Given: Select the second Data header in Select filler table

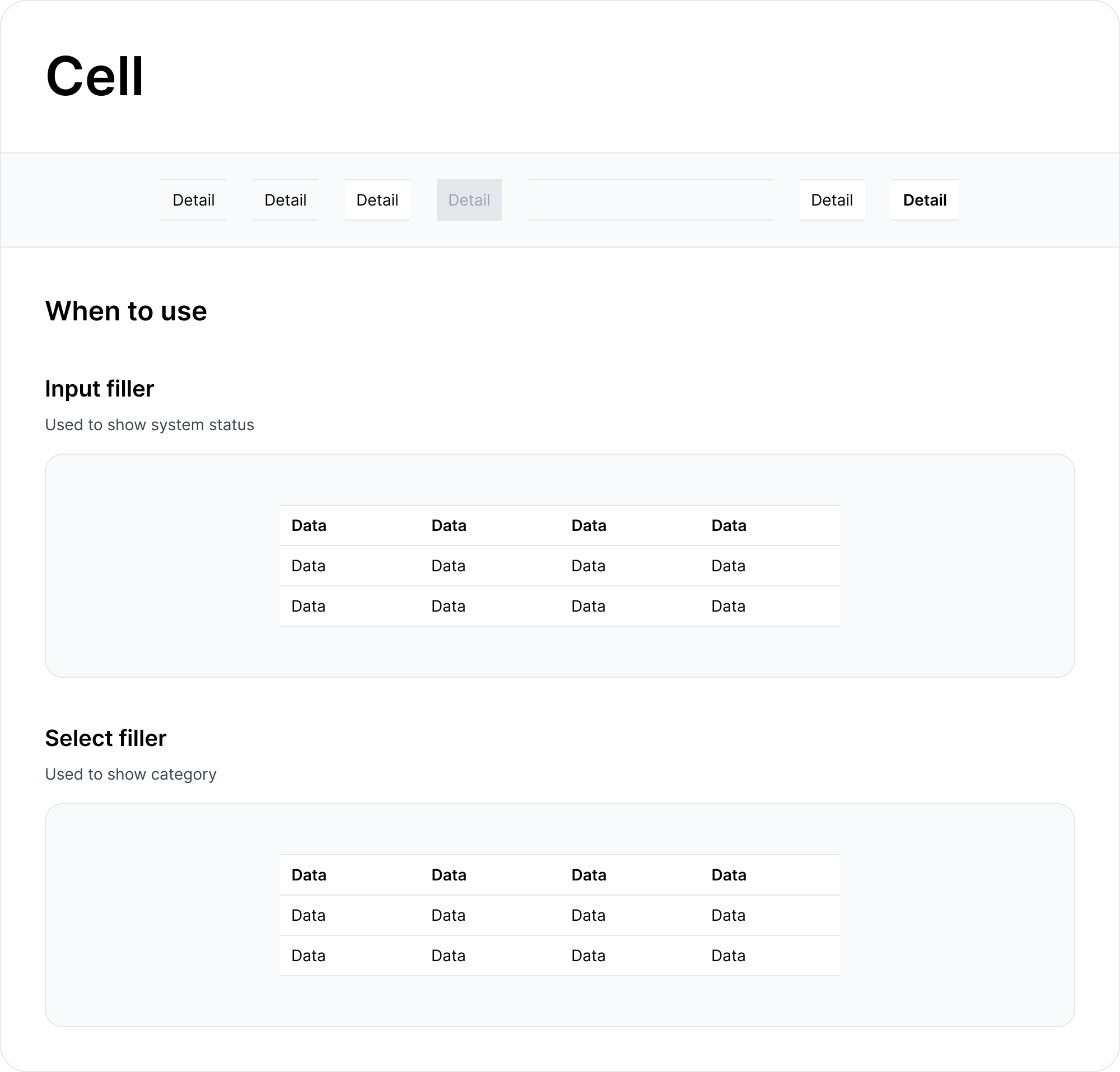Looking at the screenshot, I should tap(448, 875).
